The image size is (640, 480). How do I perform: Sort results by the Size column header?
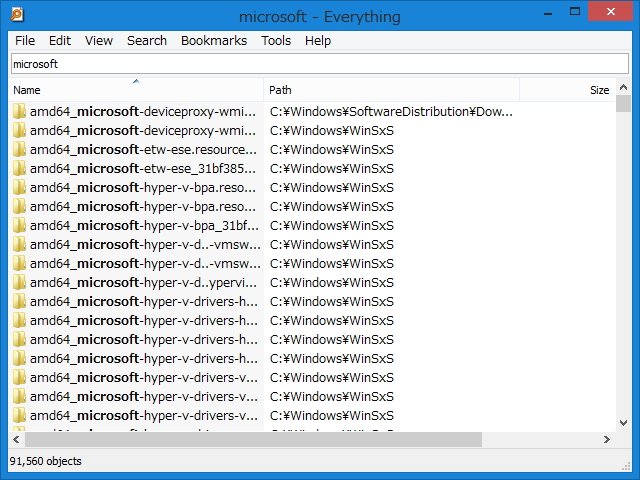[567, 90]
